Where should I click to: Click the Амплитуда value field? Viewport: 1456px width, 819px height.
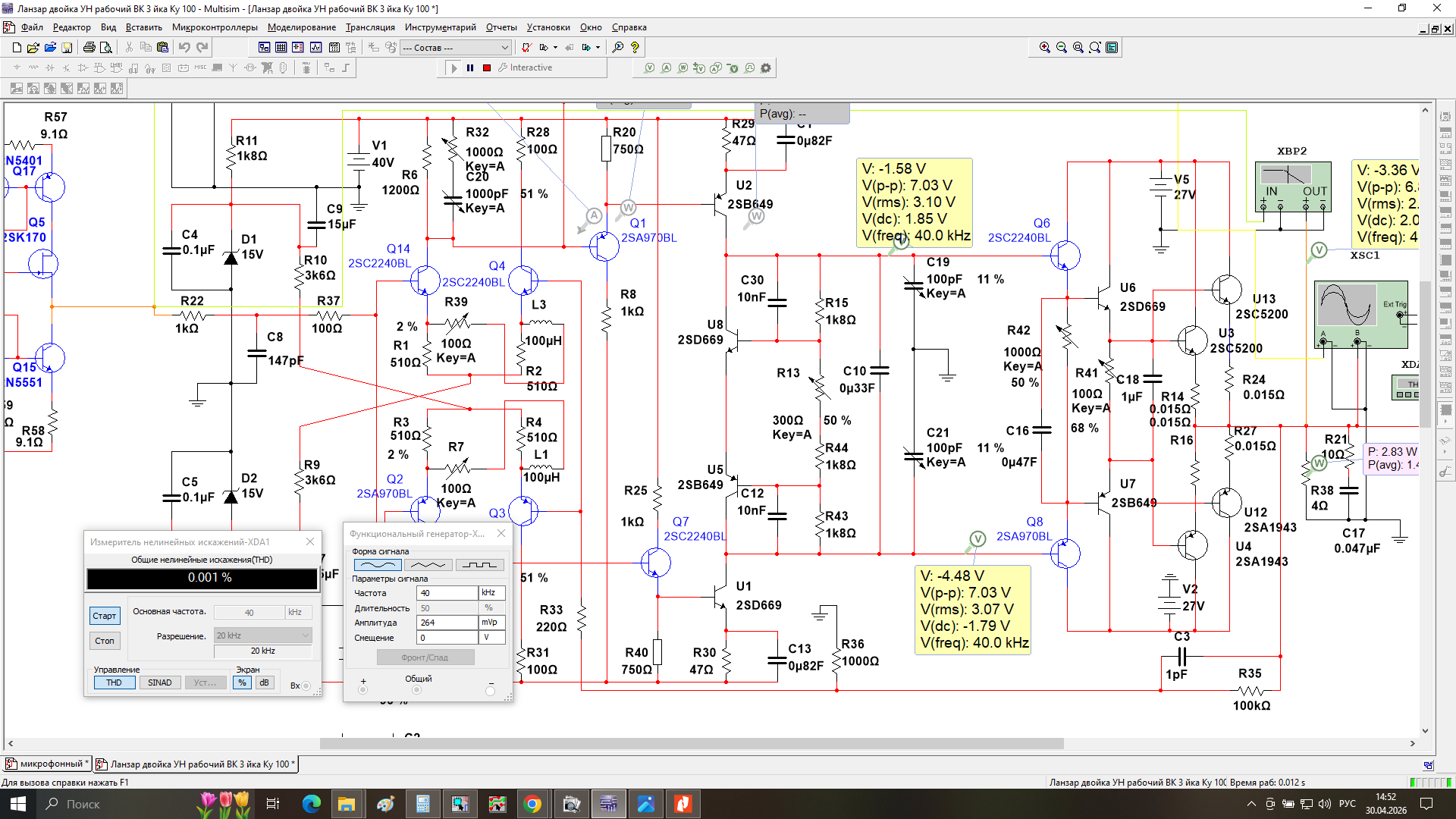click(x=447, y=623)
